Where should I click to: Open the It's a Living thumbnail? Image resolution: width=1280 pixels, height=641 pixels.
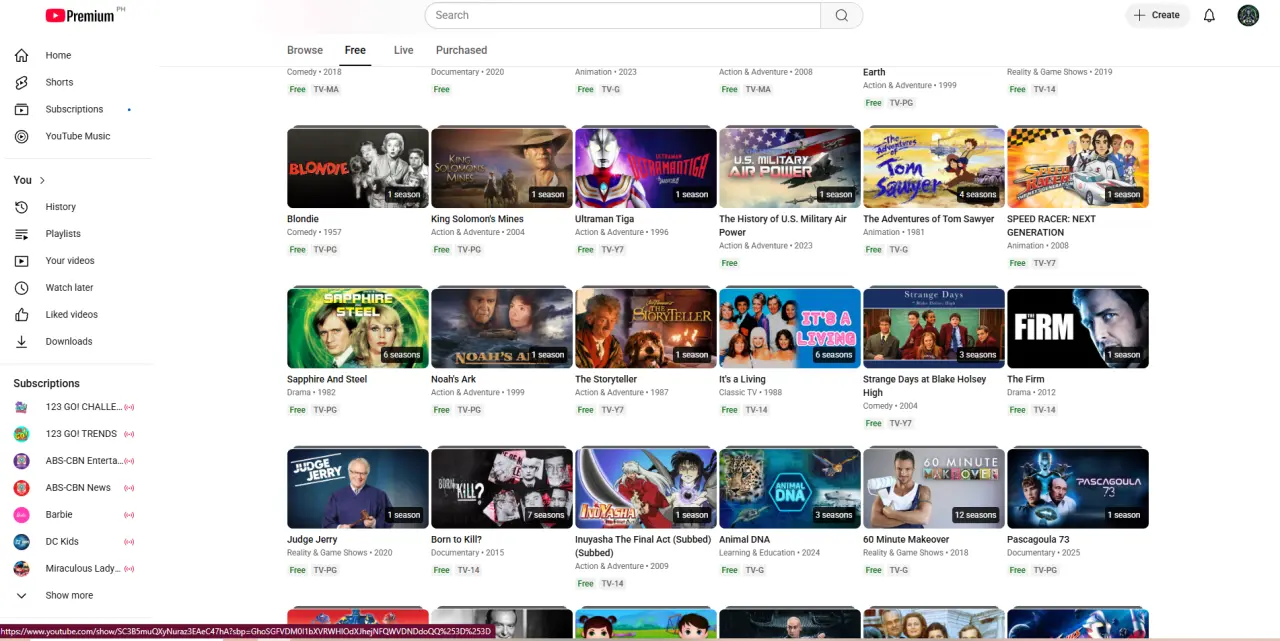tap(790, 328)
